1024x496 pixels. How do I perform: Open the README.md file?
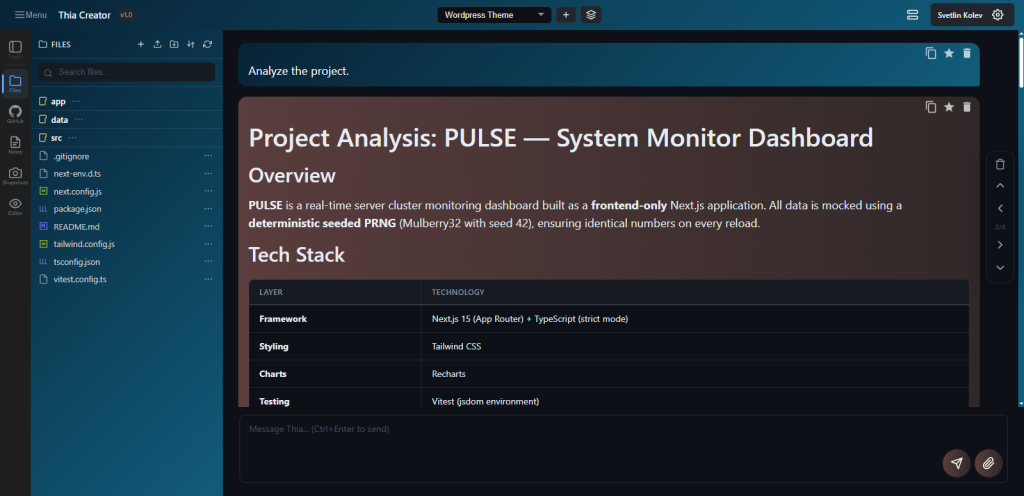(76, 226)
